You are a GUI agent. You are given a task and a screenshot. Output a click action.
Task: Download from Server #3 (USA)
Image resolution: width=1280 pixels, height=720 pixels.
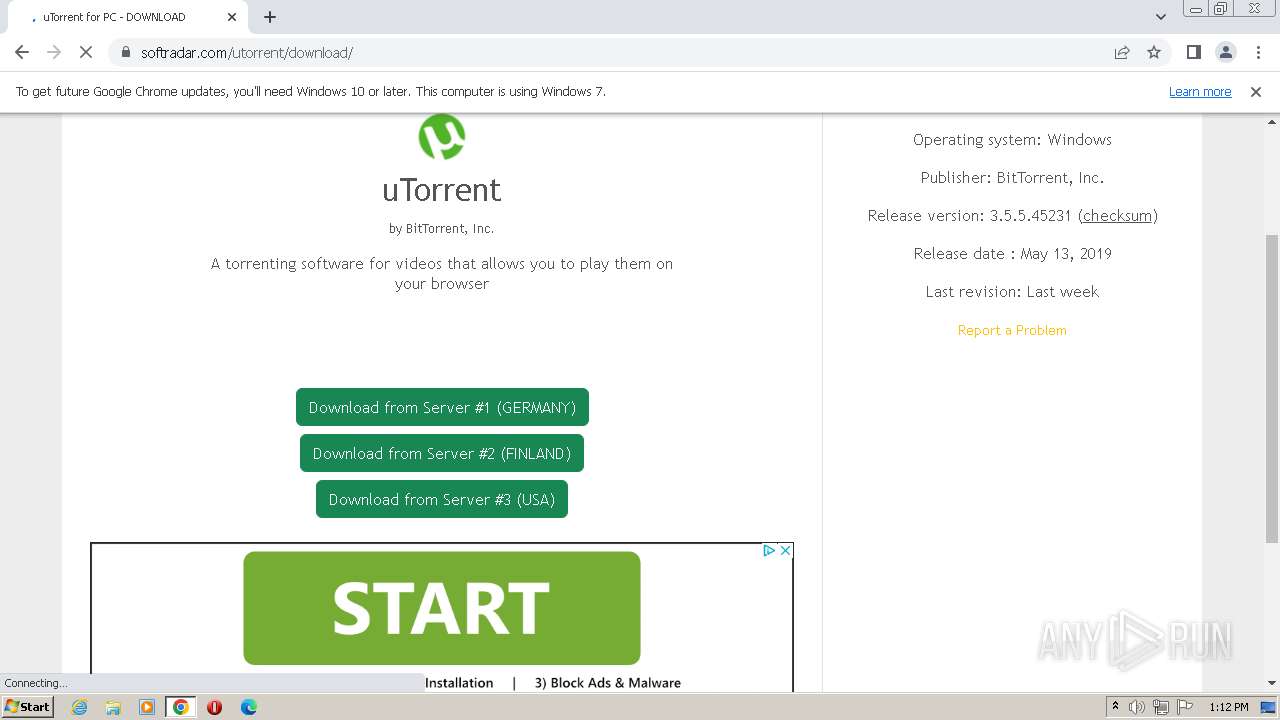(x=442, y=499)
